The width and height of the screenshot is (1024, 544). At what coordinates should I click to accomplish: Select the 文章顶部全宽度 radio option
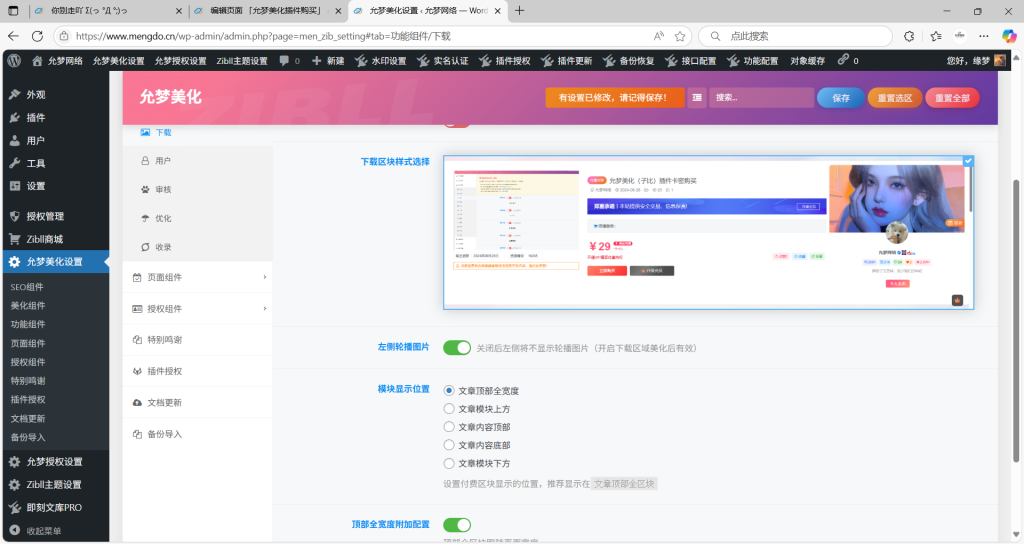click(x=449, y=391)
